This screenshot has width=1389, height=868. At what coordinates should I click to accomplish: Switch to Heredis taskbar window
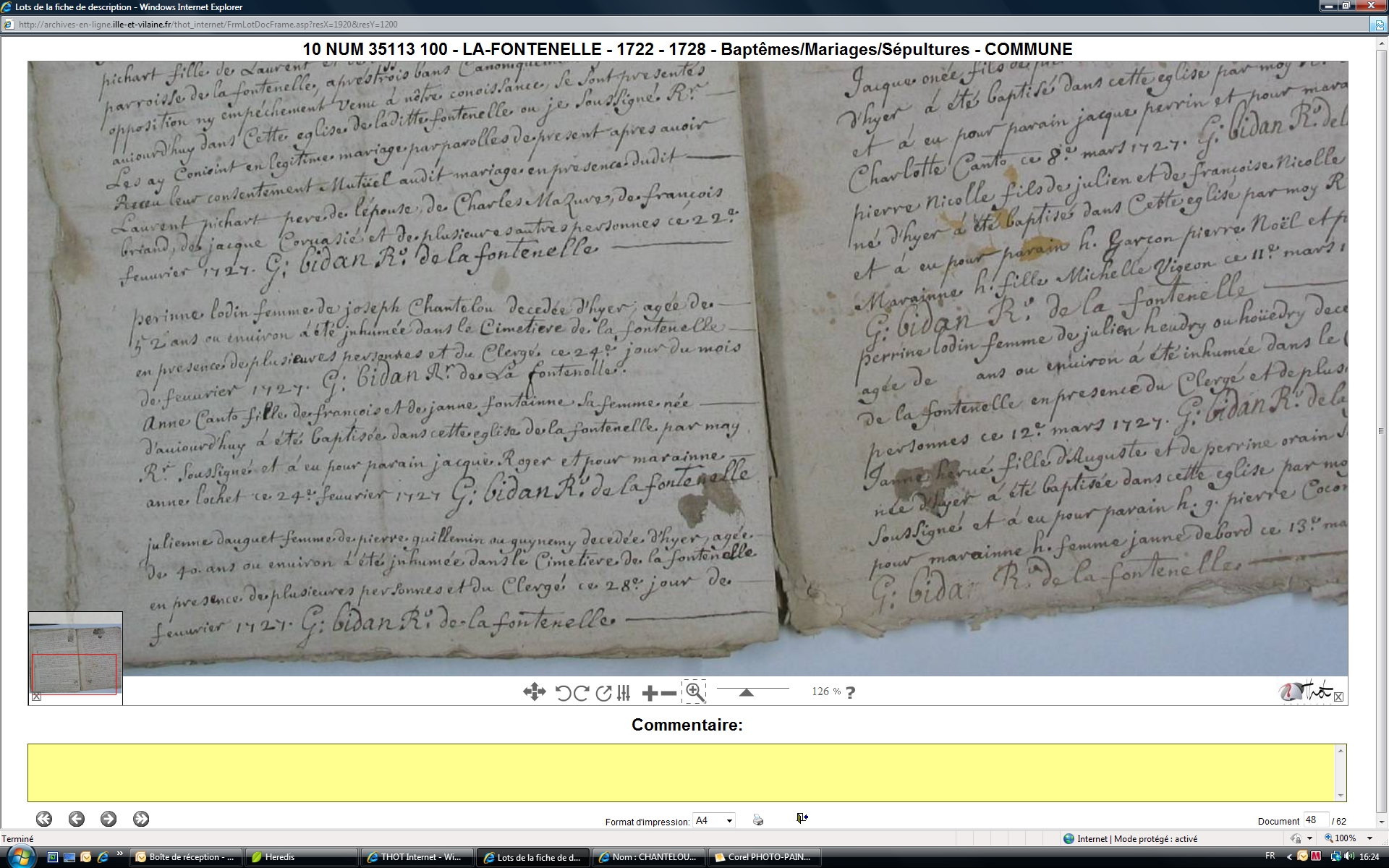[x=300, y=857]
